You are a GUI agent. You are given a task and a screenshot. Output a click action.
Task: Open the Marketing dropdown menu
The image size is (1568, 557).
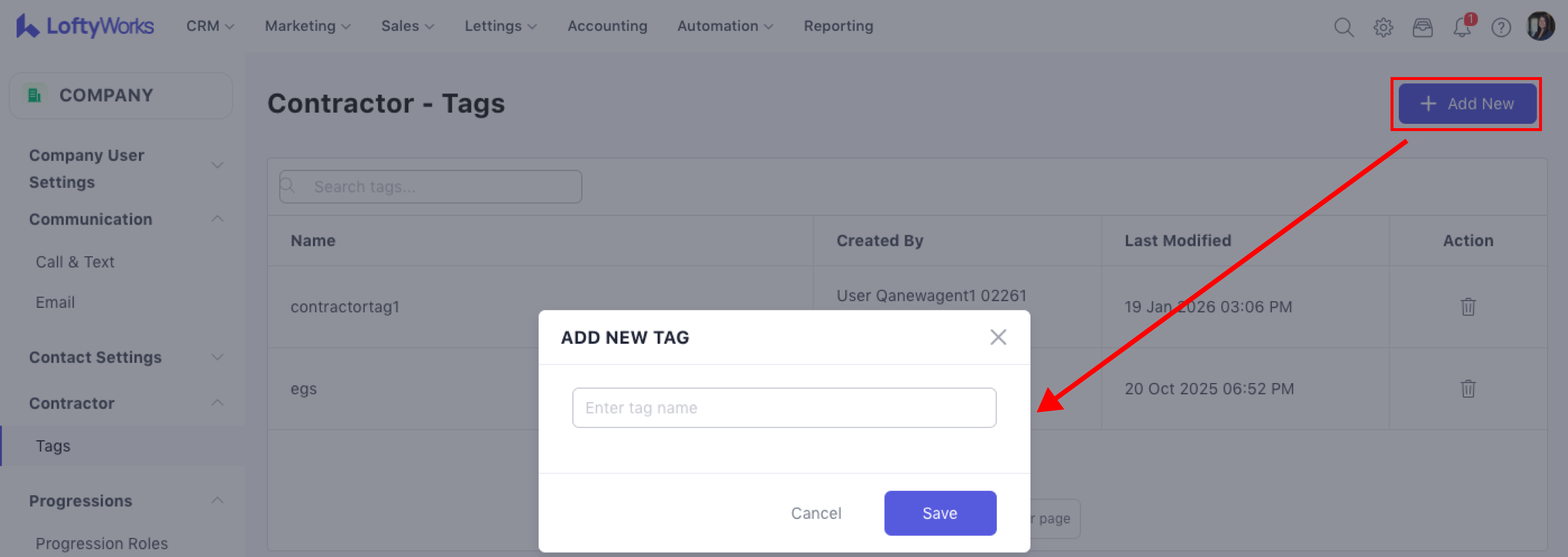[308, 26]
